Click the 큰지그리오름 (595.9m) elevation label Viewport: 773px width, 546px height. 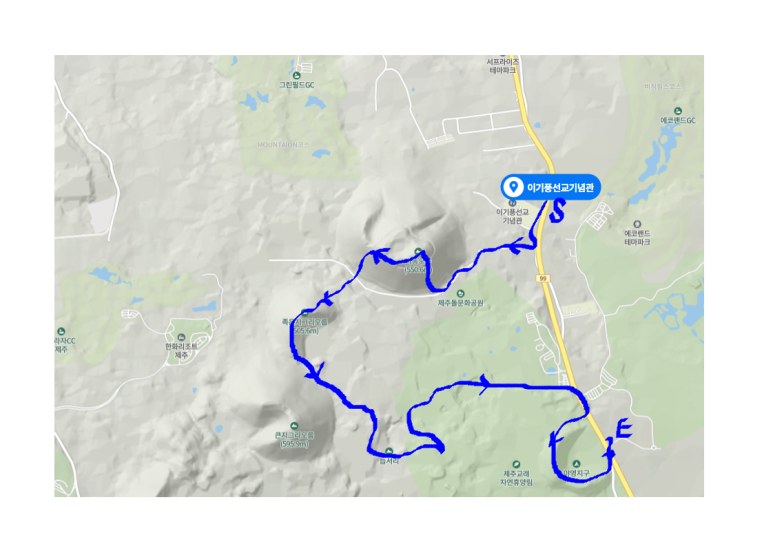coord(294,440)
